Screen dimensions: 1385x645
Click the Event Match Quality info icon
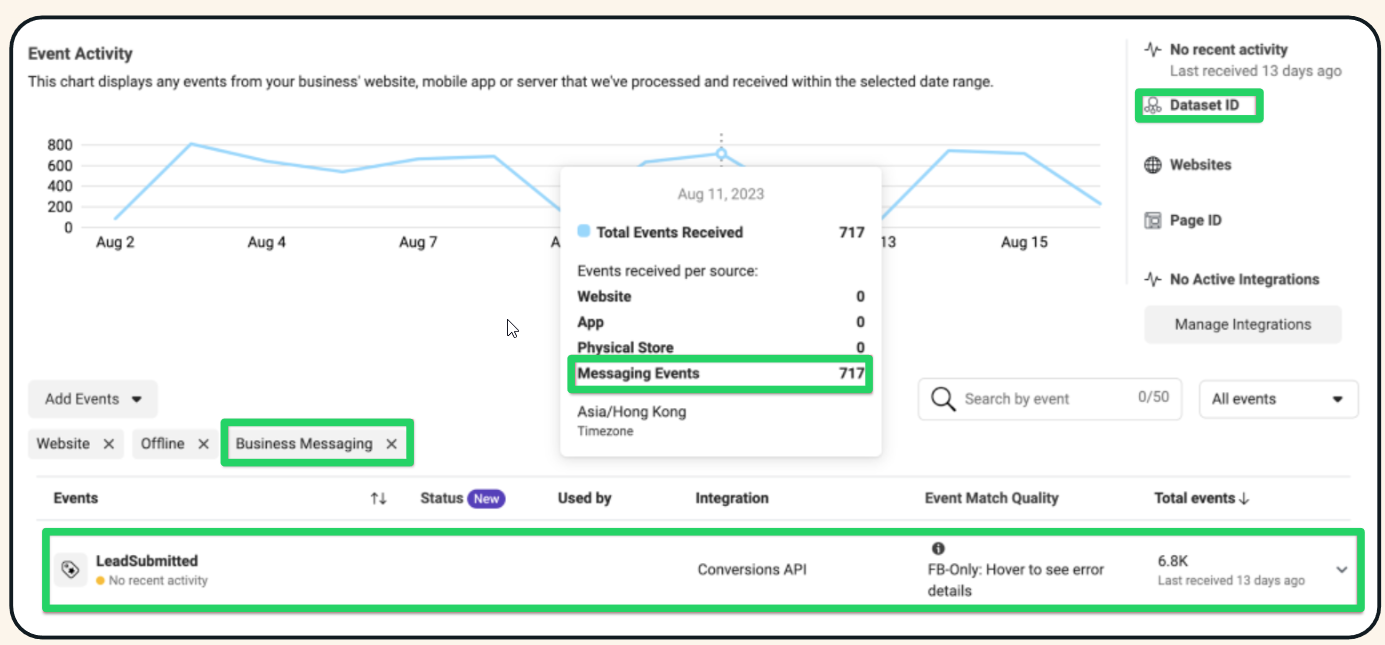tap(938, 549)
